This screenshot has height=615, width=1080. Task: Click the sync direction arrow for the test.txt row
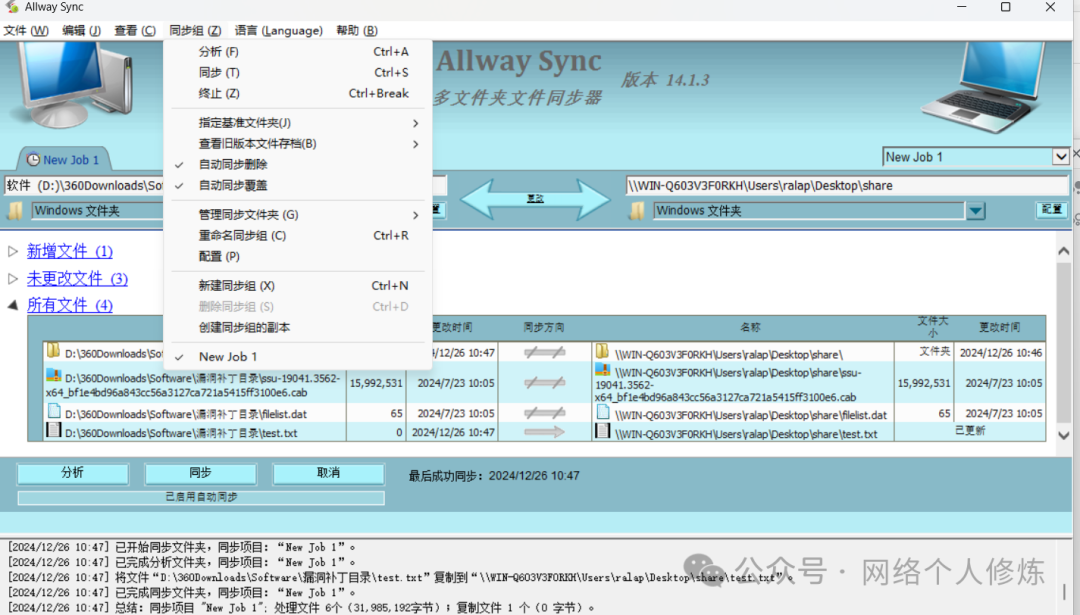point(544,432)
